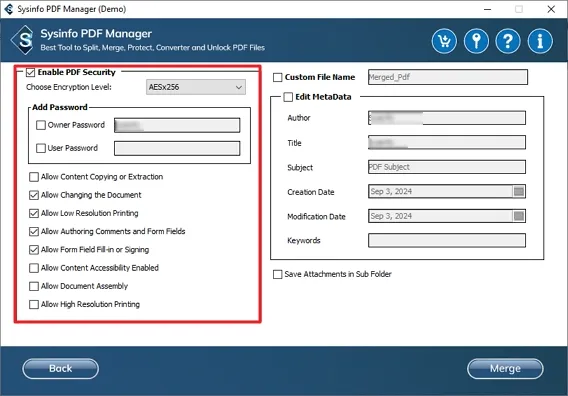This screenshot has width=568, height=396.
Task: Click the 'Add Password' group label
Action: (60, 107)
